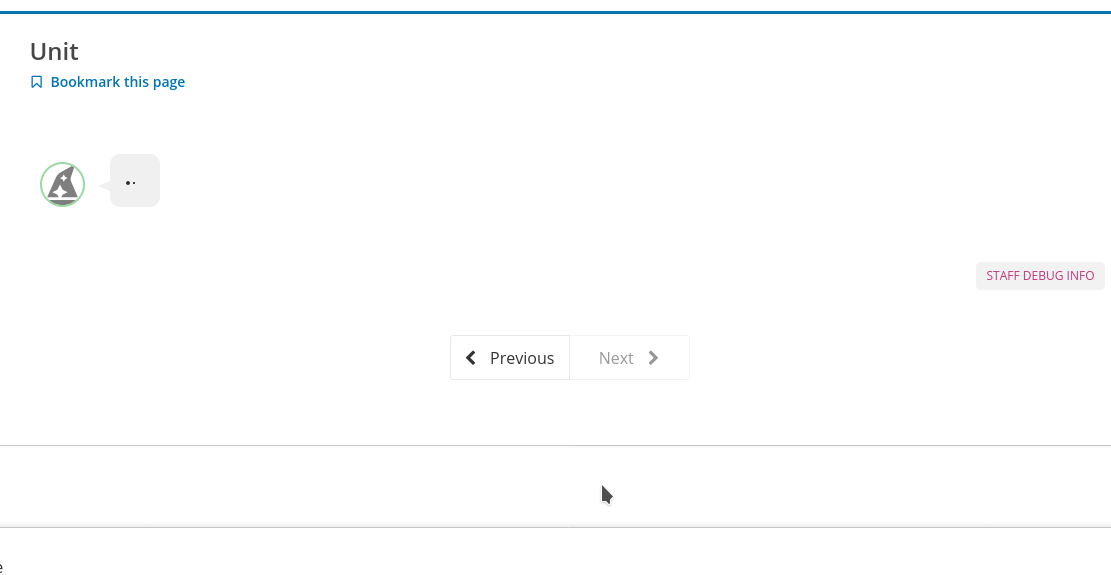The image size is (1111, 575).
Task: Click the Unit heading text
Action: tap(54, 51)
